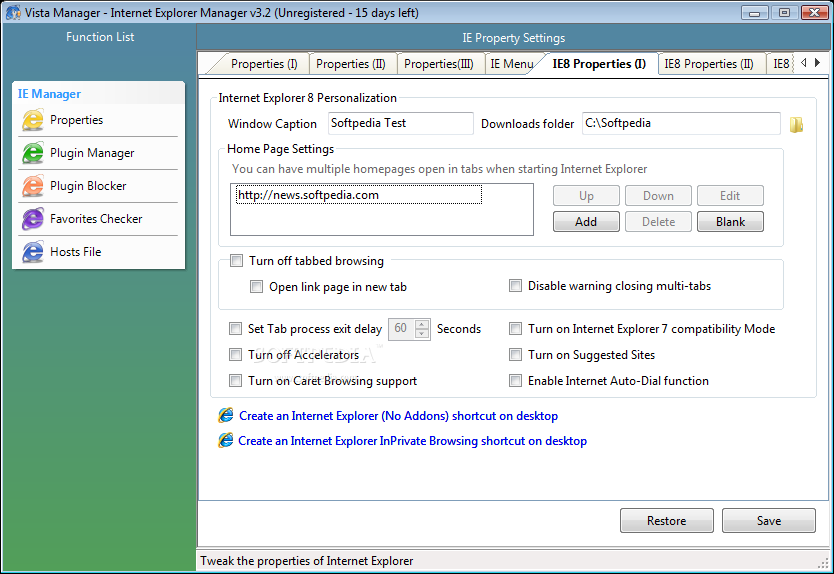Click the green Plugin Manager icon
Image resolution: width=834 pixels, height=574 pixels.
(32, 153)
